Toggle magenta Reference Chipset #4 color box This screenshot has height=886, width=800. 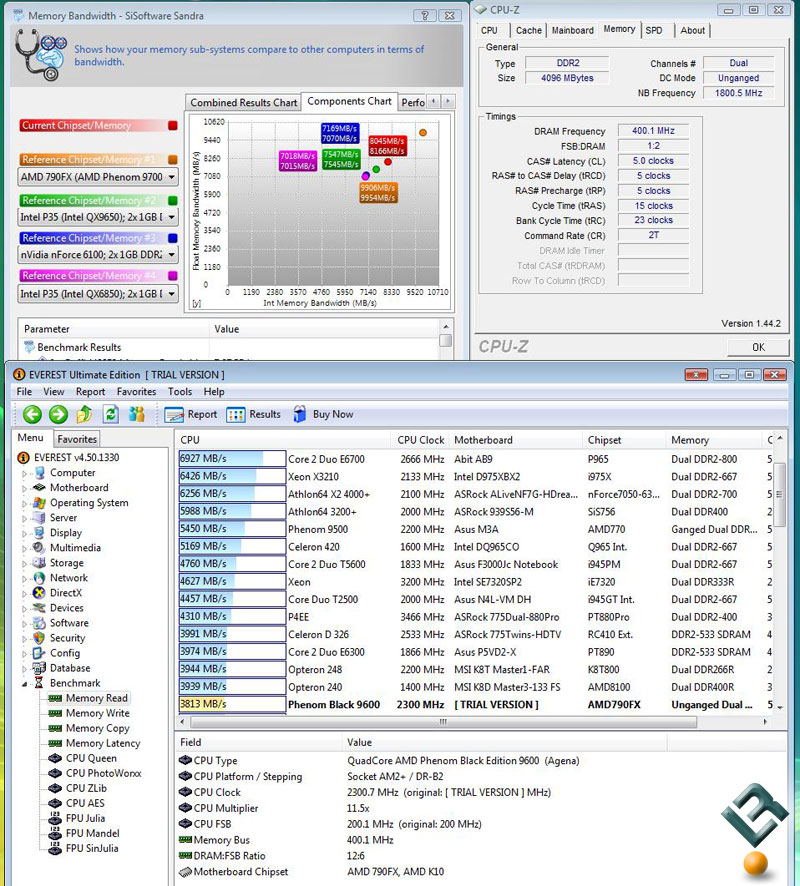pyautogui.click(x=173, y=276)
